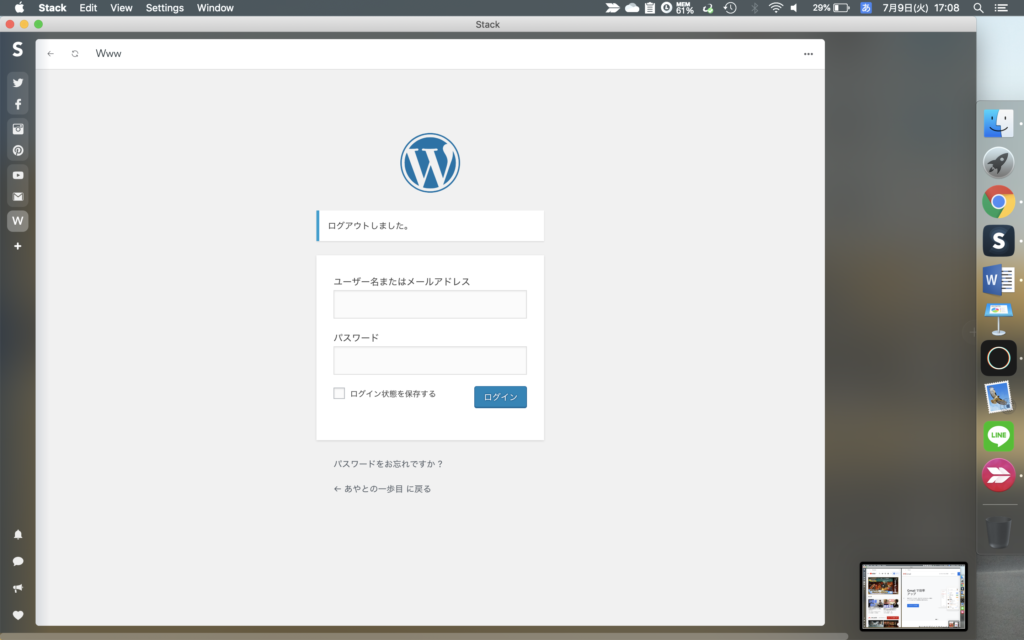Open Finder from the Dock
Screen dimensions: 1024x640
[x=999, y=123]
